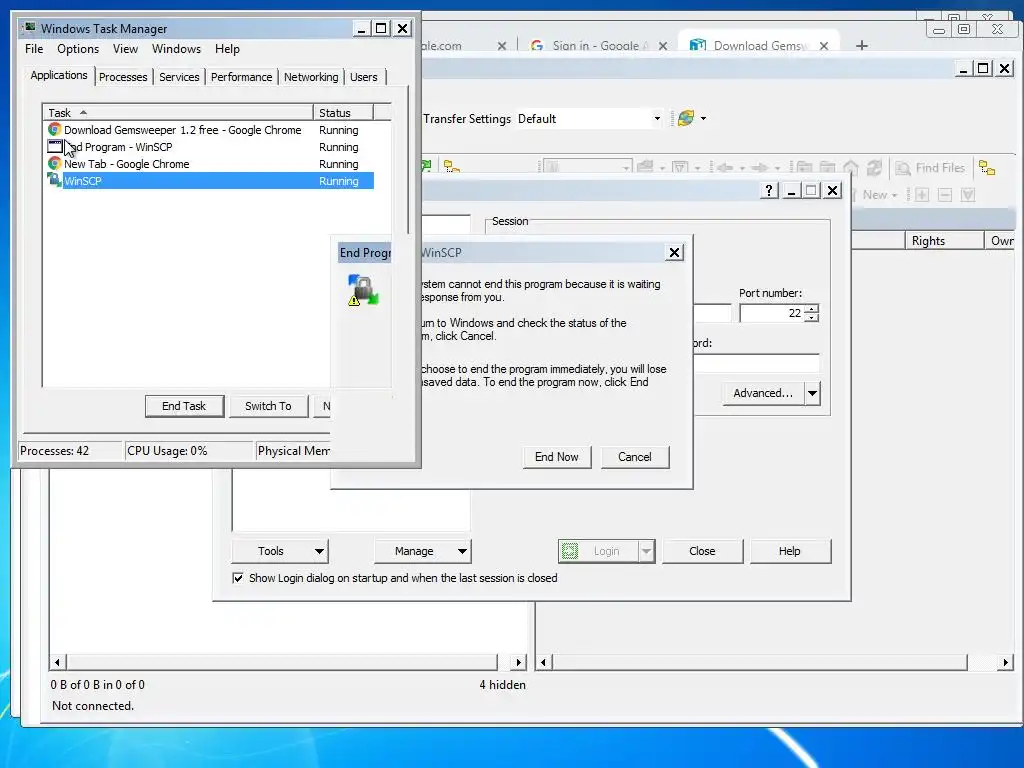This screenshot has height=768, width=1024.
Task: Click the Port number input field
Action: tap(771, 313)
